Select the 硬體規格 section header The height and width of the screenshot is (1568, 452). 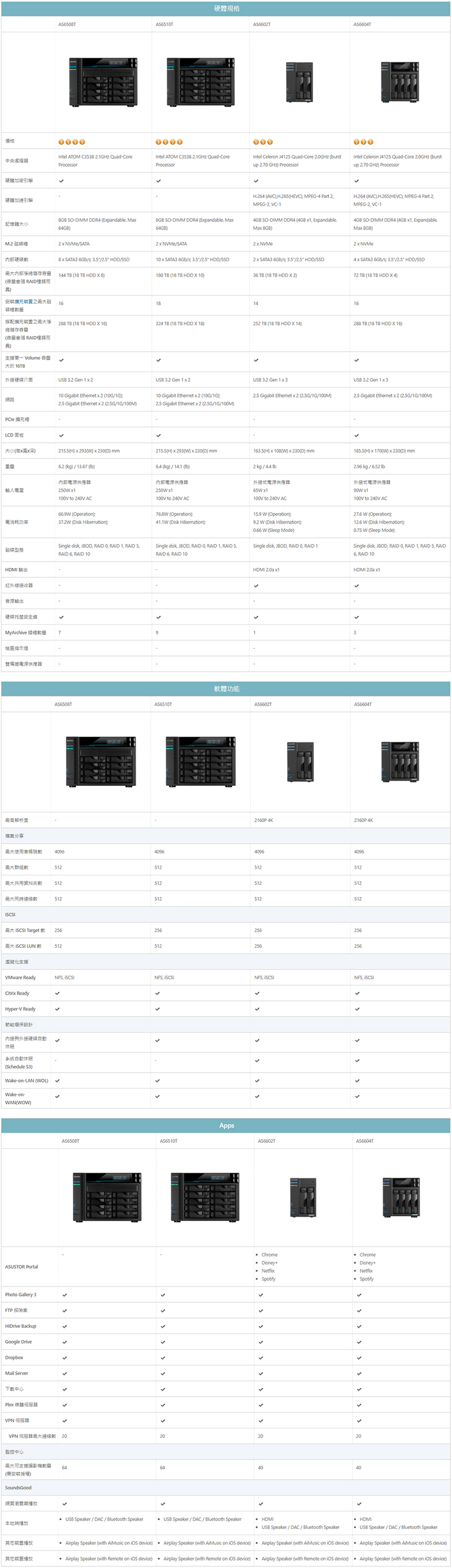tap(227, 8)
